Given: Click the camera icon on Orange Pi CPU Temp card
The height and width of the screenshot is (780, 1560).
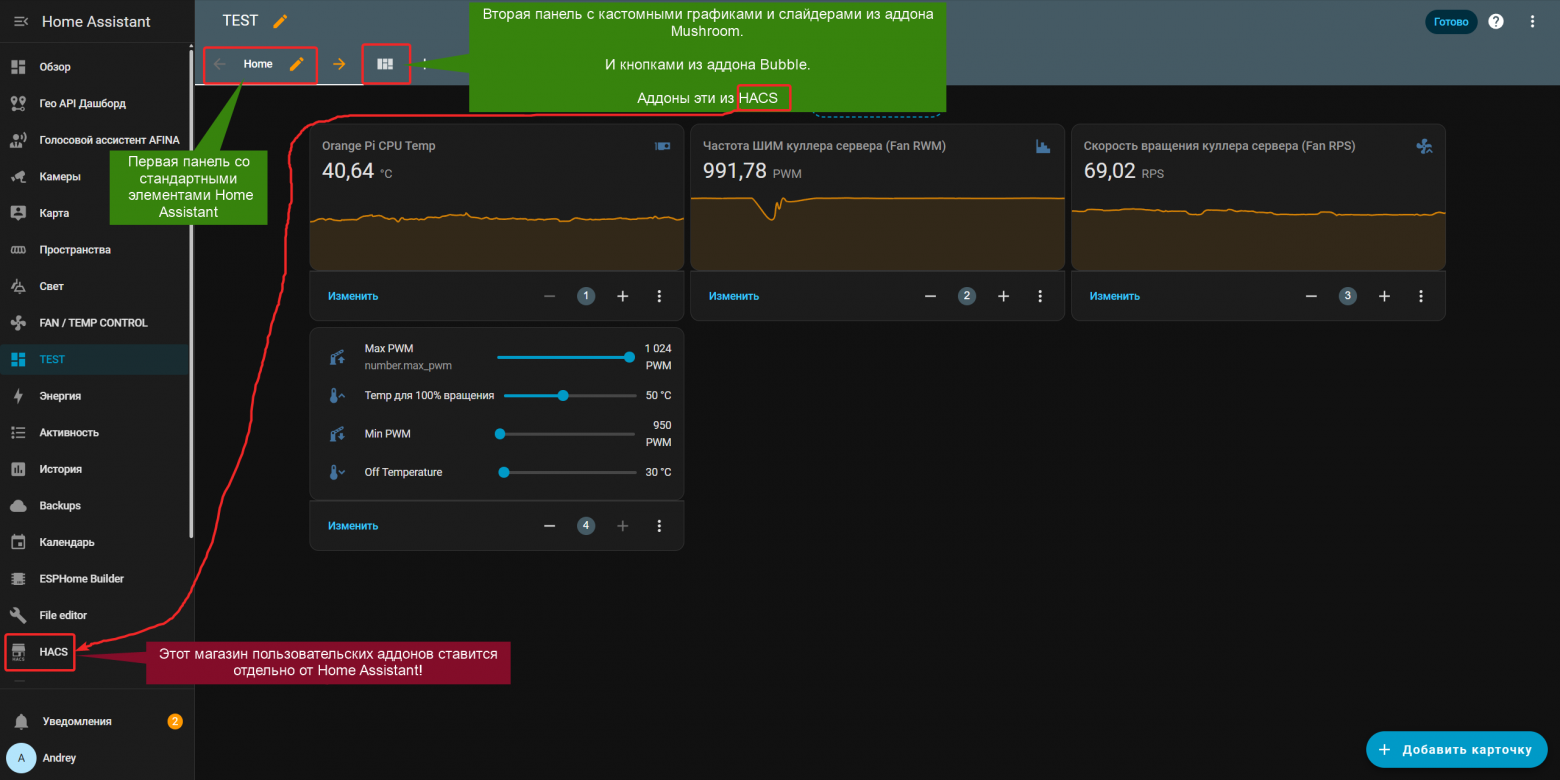Looking at the screenshot, I should click(661, 146).
